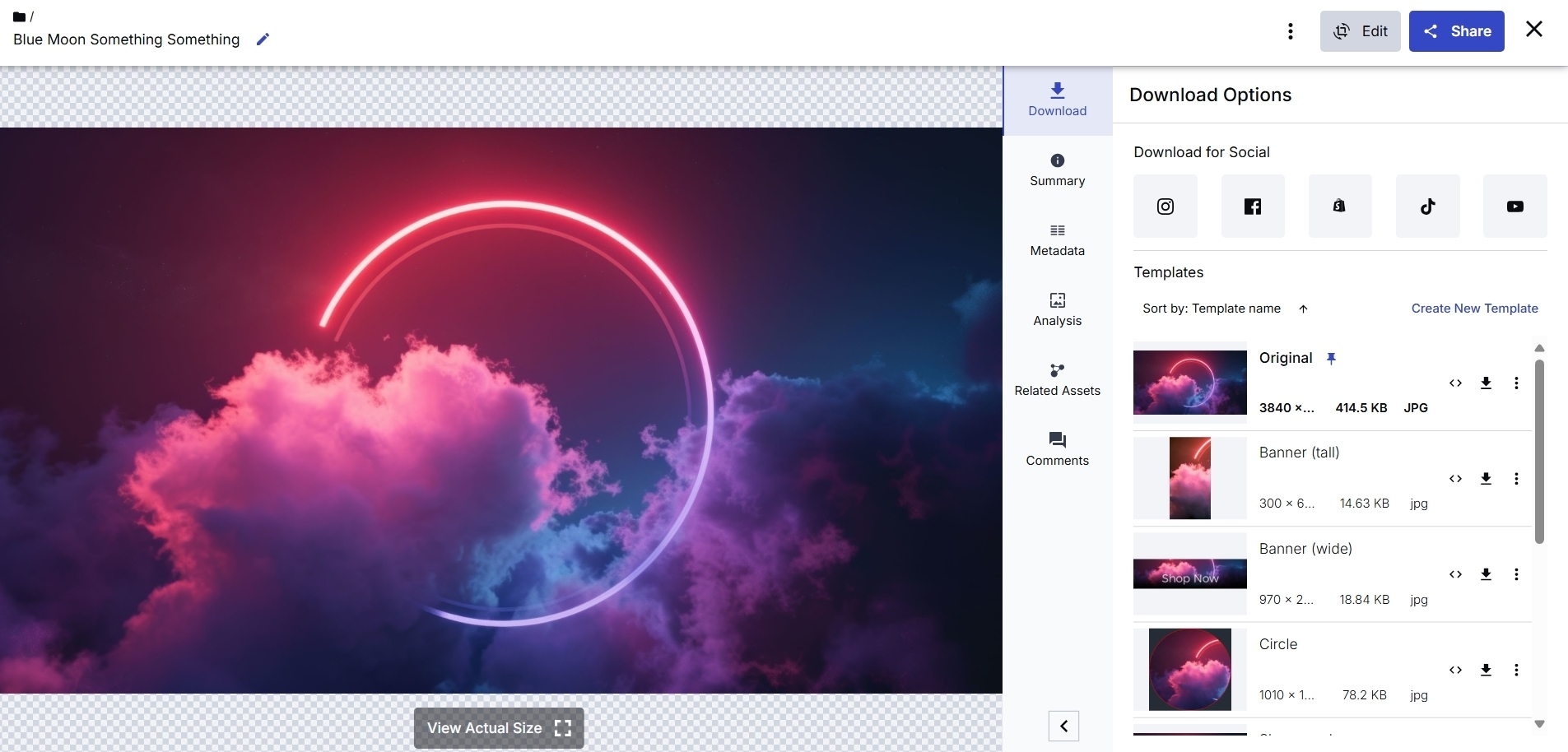This screenshot has width=1568, height=752.
Task: Select the Download tab
Action: [1058, 100]
